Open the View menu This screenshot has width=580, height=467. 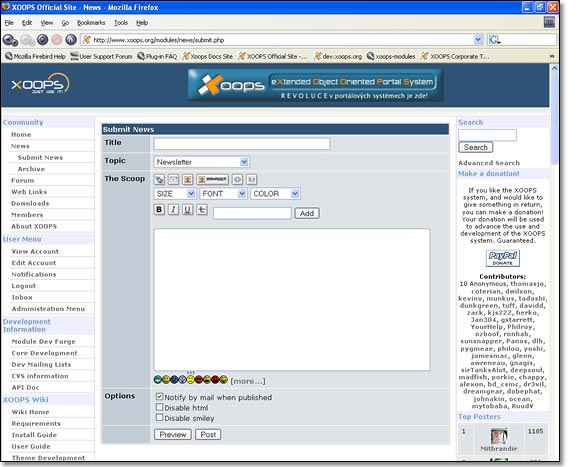point(47,23)
